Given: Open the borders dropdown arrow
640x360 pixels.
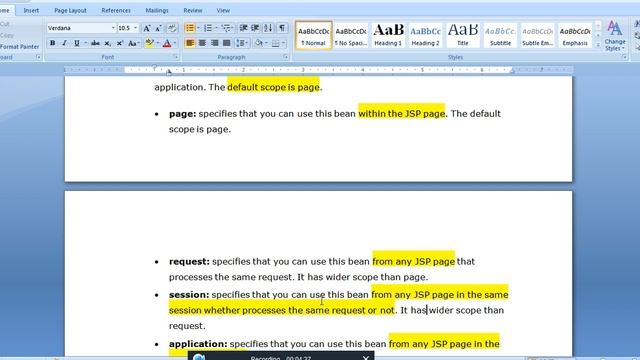Looking at the screenshot, I should coord(283,43).
